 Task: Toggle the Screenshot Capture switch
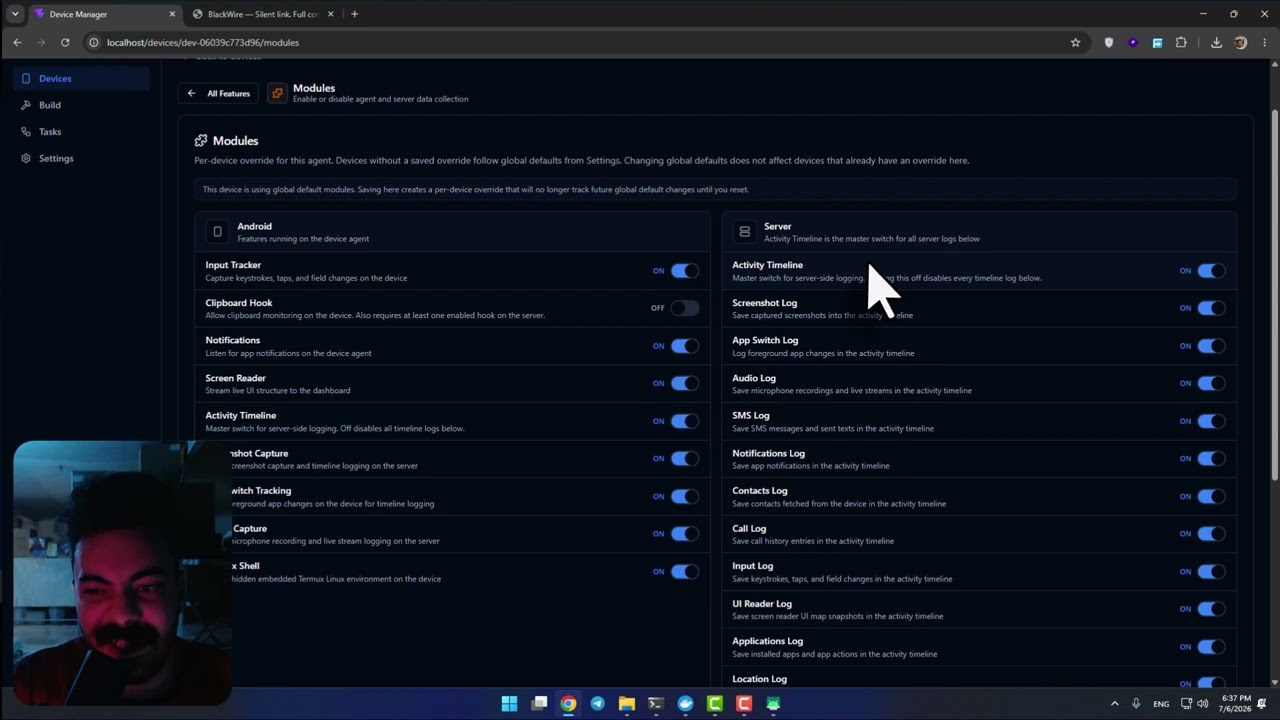tap(684, 458)
